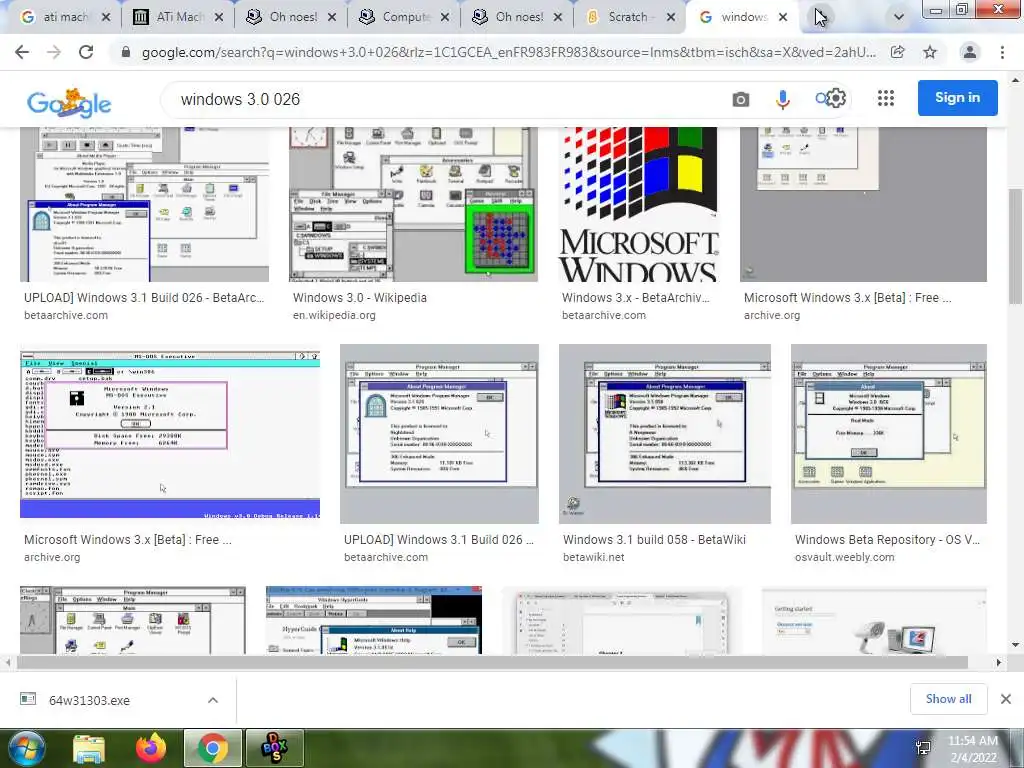Image resolution: width=1024 pixels, height=768 pixels.
Task: Open the Chrome profile avatar icon
Action: [970, 52]
